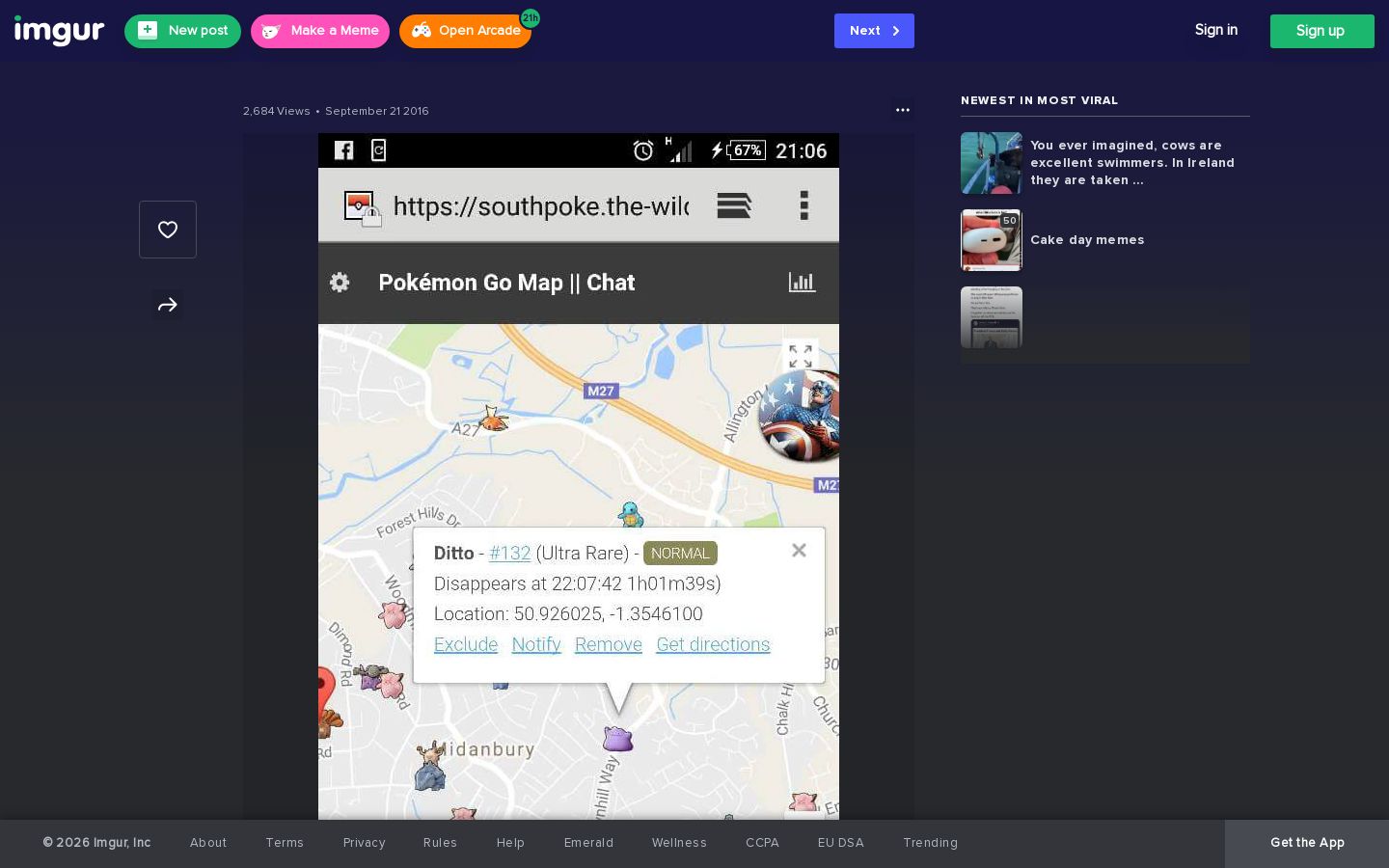This screenshot has width=1389, height=868.
Task: Click the Sign up button
Action: [1321, 31]
